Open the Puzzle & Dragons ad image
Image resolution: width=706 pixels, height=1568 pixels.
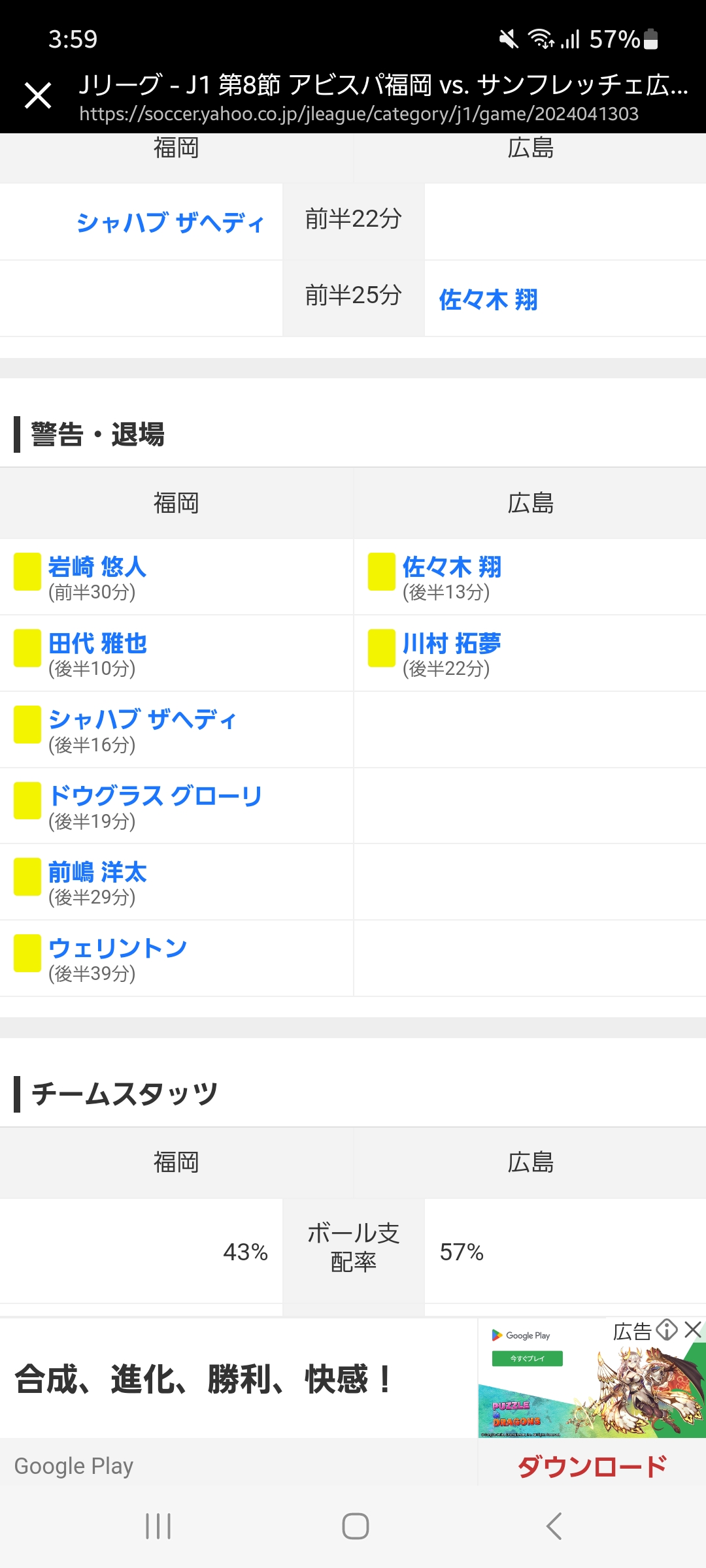[x=592, y=1379]
